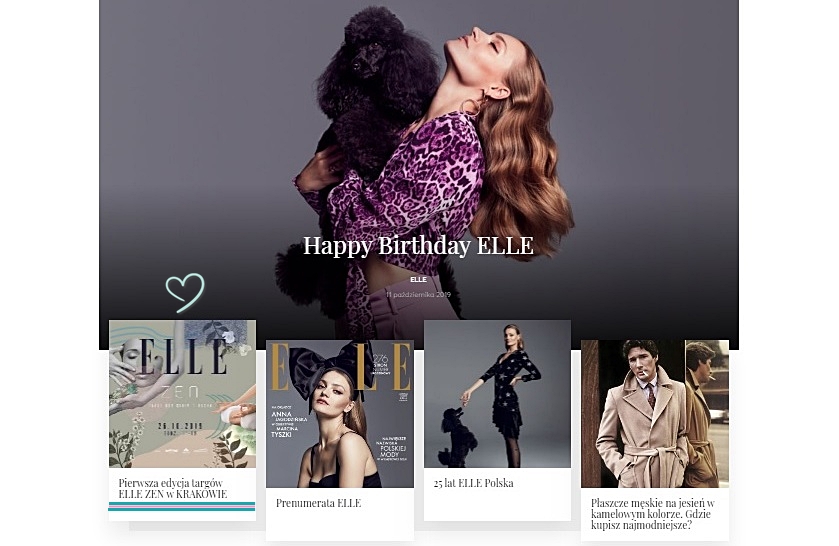Screen dimensions: 839x546
Task: Click teal stripe under ELLE ZEN card
Action: (x=182, y=506)
